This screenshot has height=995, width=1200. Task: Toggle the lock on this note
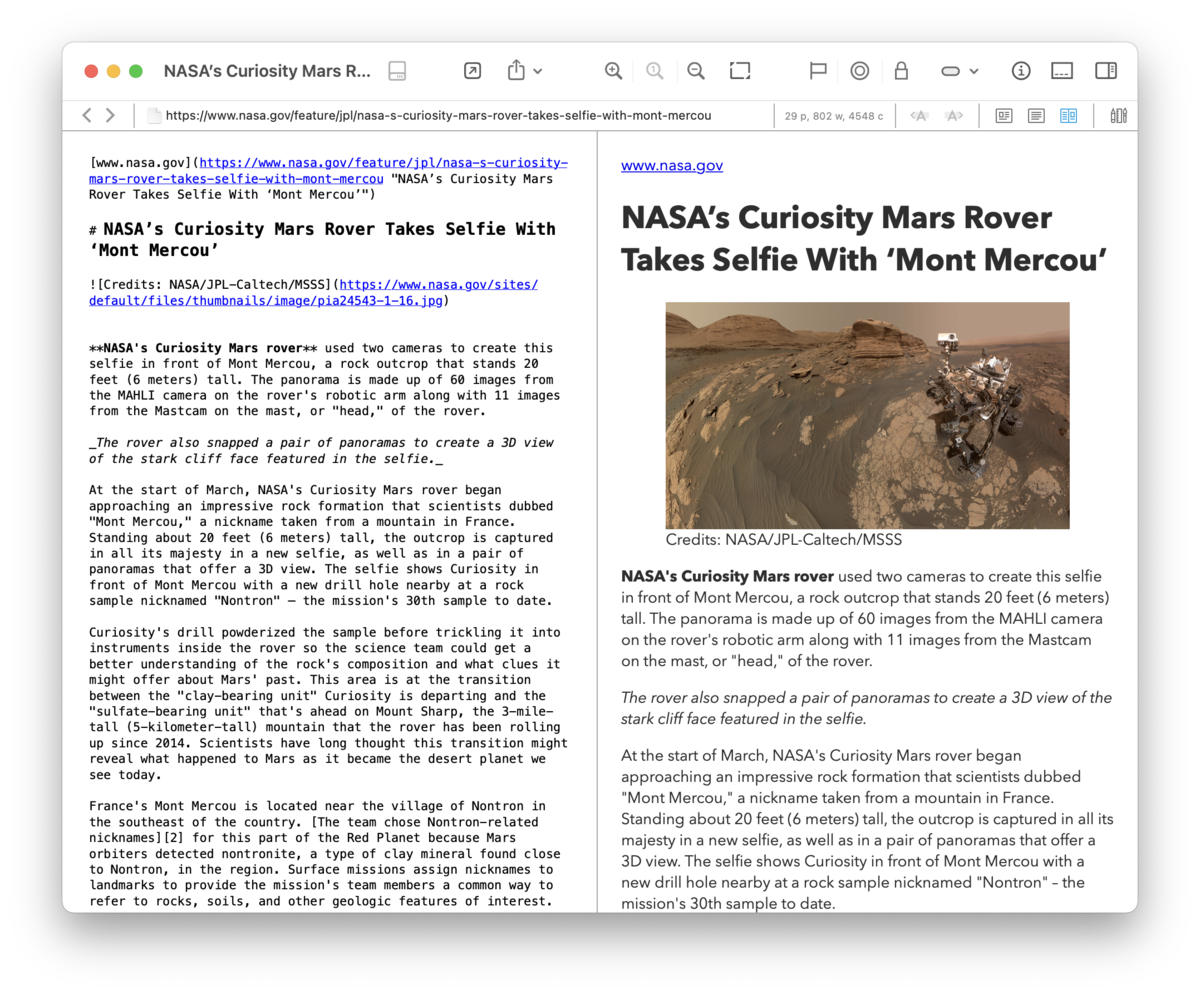coord(901,71)
